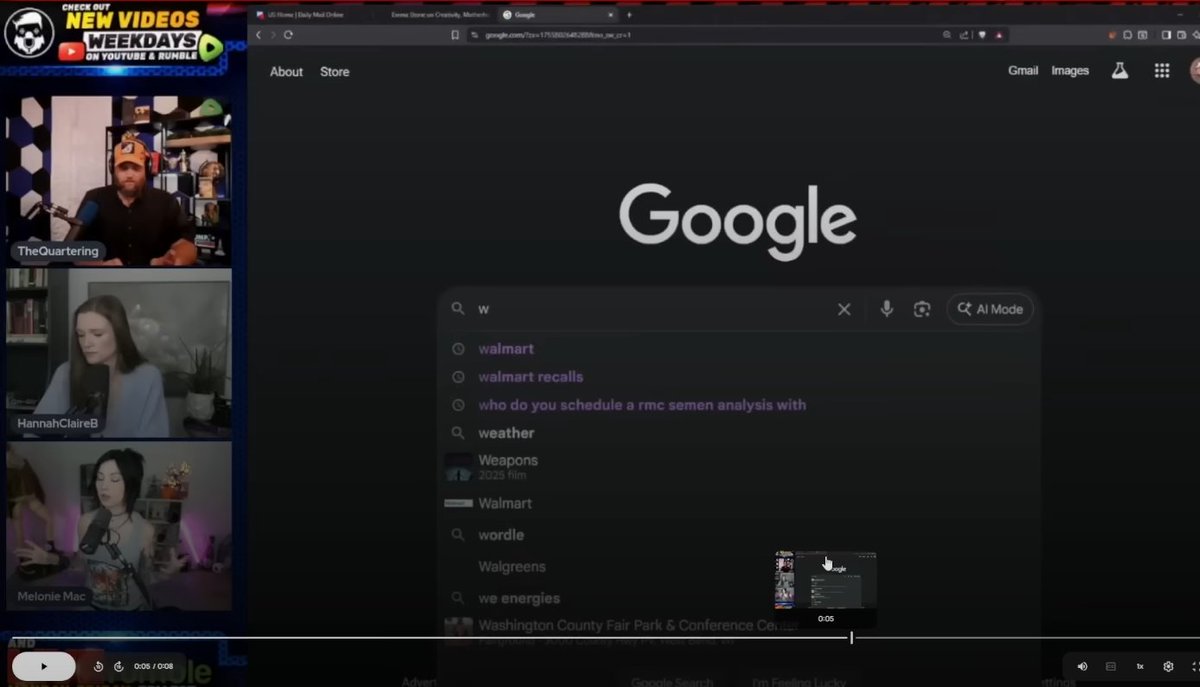
Task: Click the Melonie Mac webcam feed
Action: click(119, 526)
